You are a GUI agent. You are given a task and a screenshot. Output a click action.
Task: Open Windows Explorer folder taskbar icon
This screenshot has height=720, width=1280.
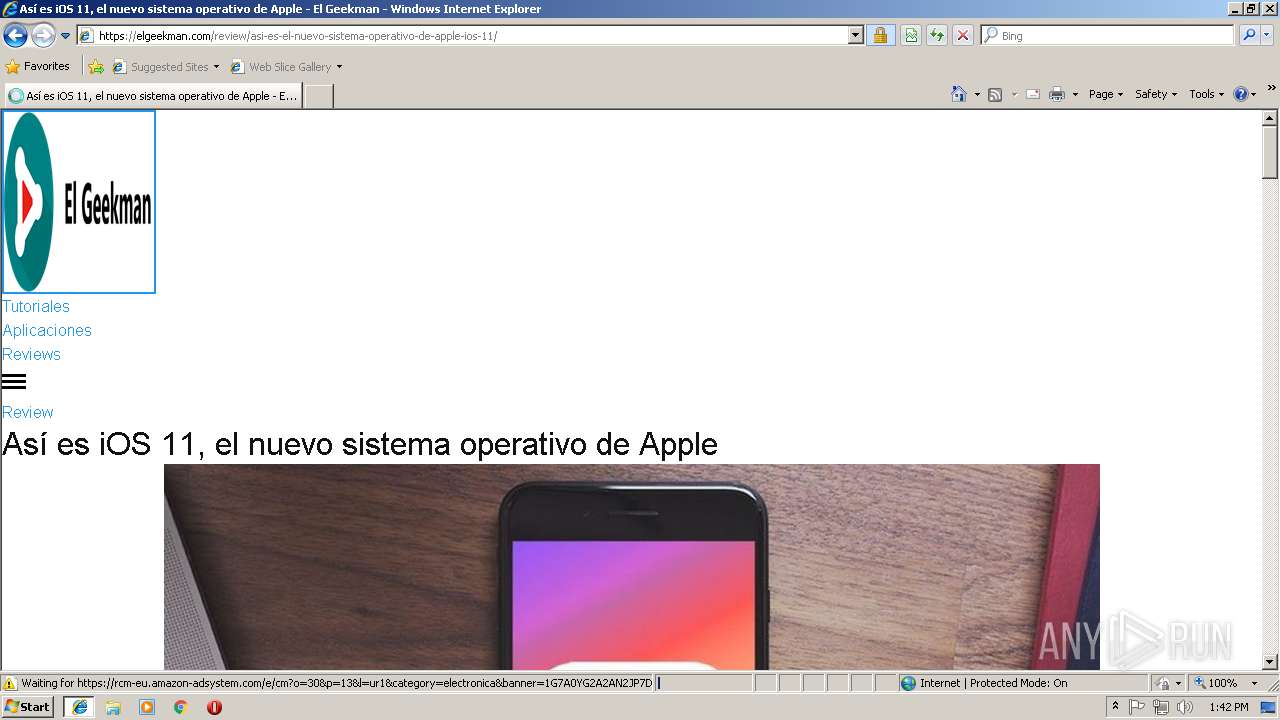pyautogui.click(x=113, y=707)
